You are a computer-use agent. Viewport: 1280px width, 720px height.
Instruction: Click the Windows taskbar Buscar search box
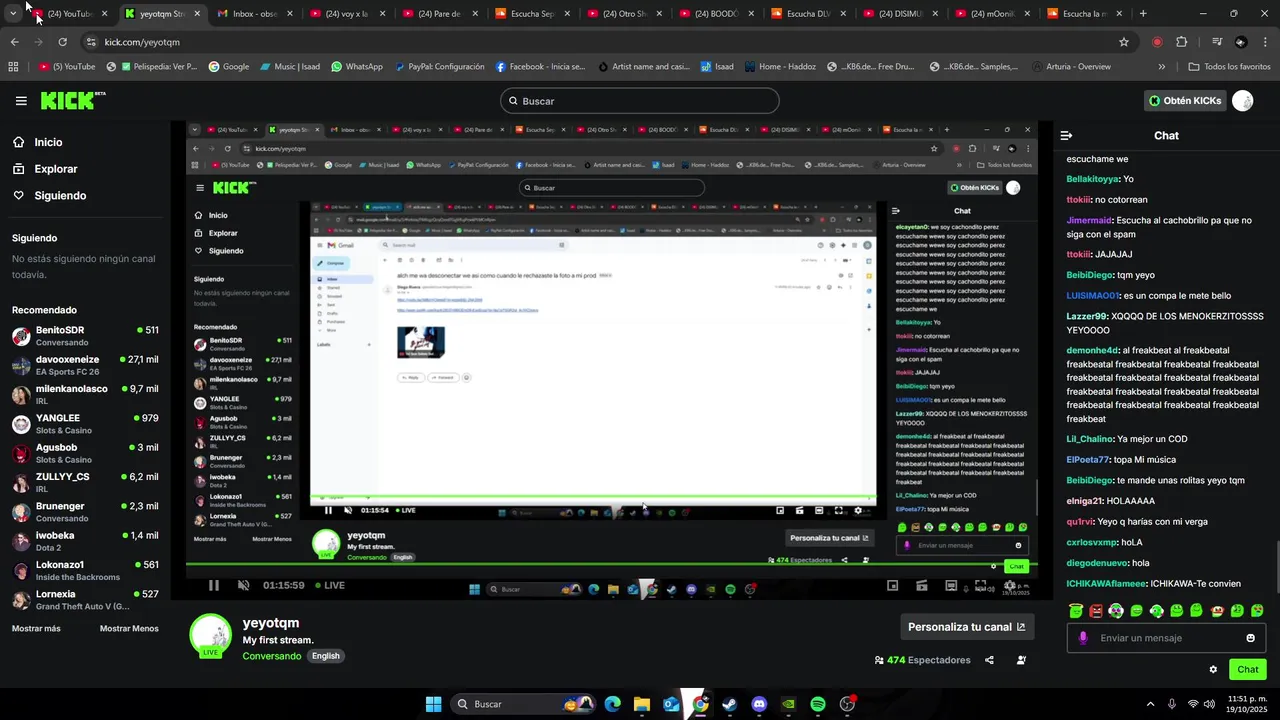pyautogui.click(x=522, y=704)
